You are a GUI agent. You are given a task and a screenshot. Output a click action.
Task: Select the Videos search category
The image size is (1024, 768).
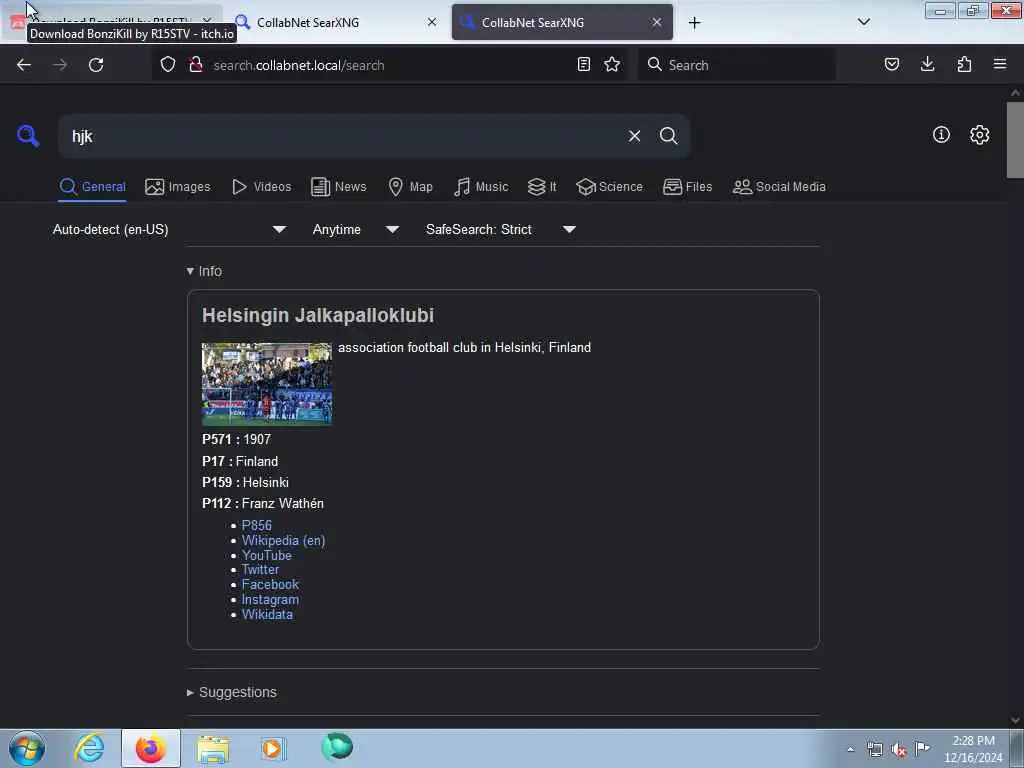pos(261,187)
